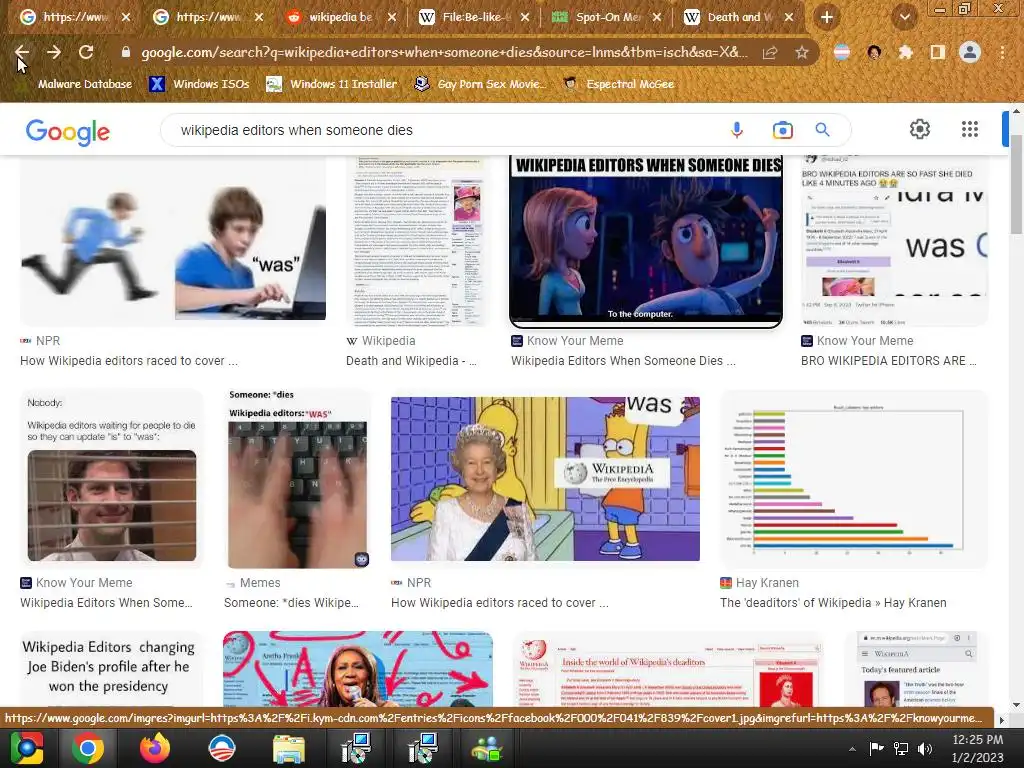
Task: Share this page from the address bar
Action: 770,53
